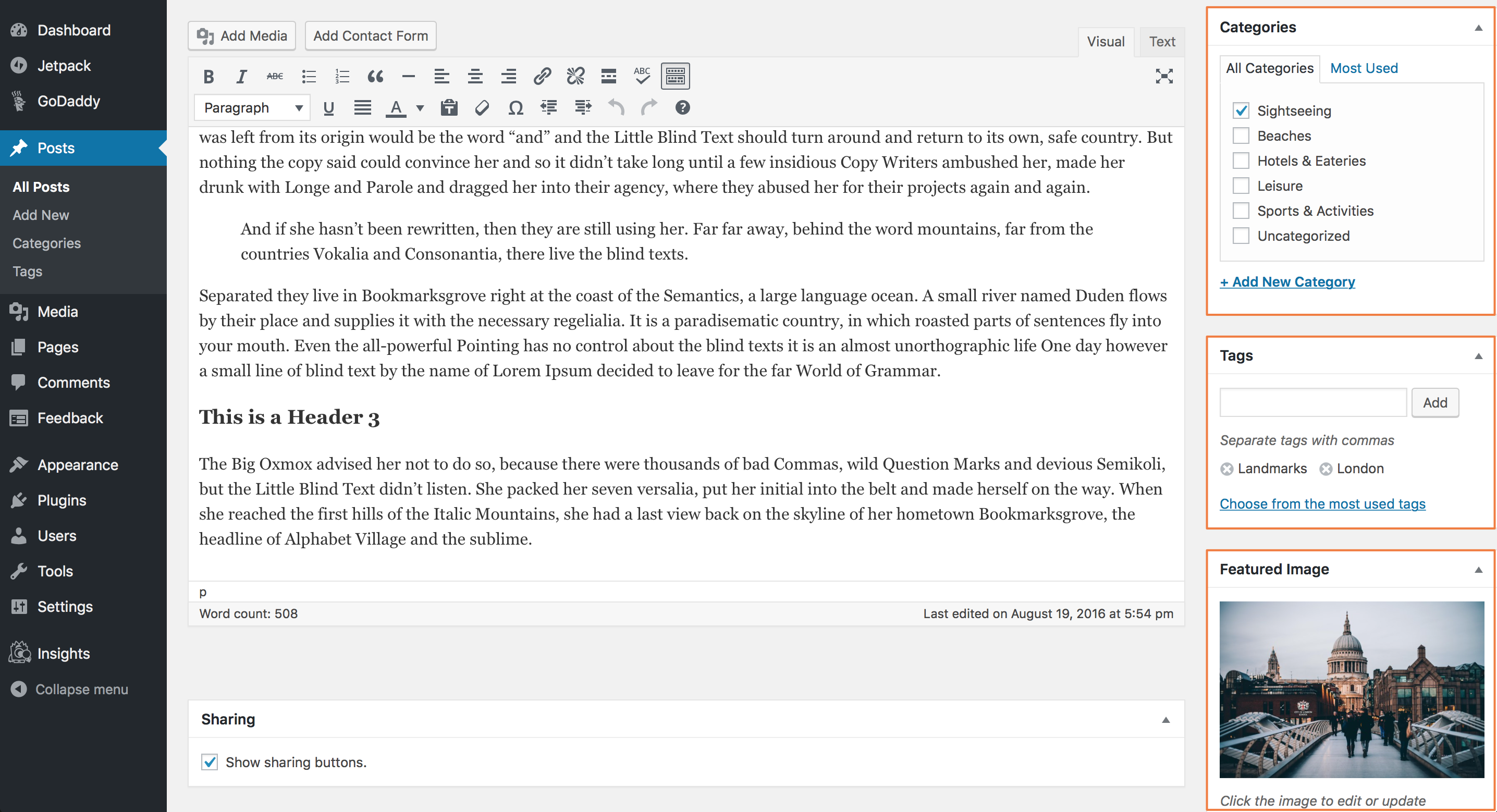Align text center
This screenshot has height=812, width=1497.
(x=475, y=76)
